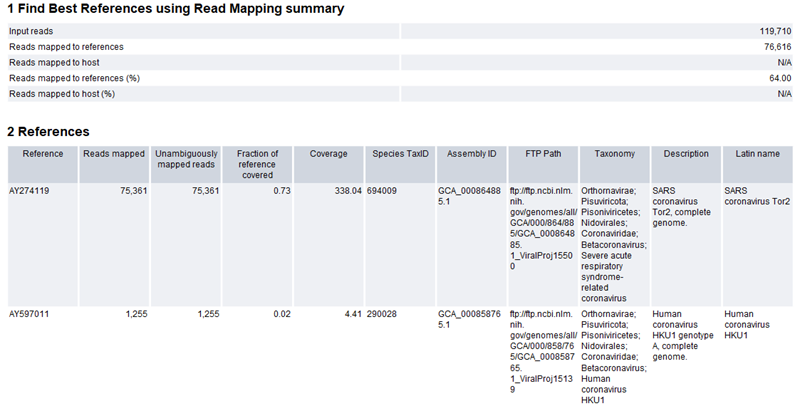Open FTP path for ViralProj15500
Viewport: 800px width, 406px height.
point(543,229)
